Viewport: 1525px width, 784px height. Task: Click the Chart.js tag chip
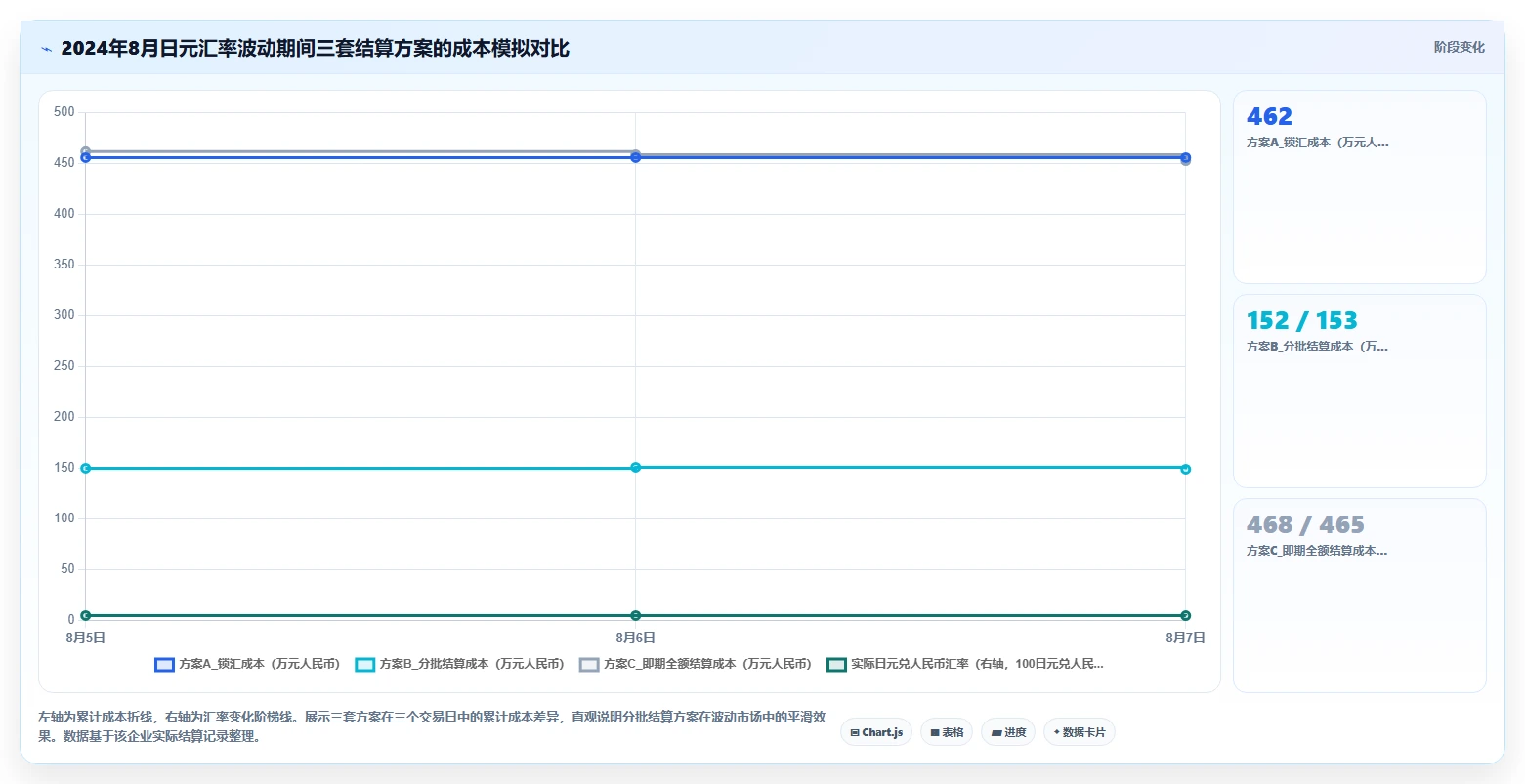point(876,732)
